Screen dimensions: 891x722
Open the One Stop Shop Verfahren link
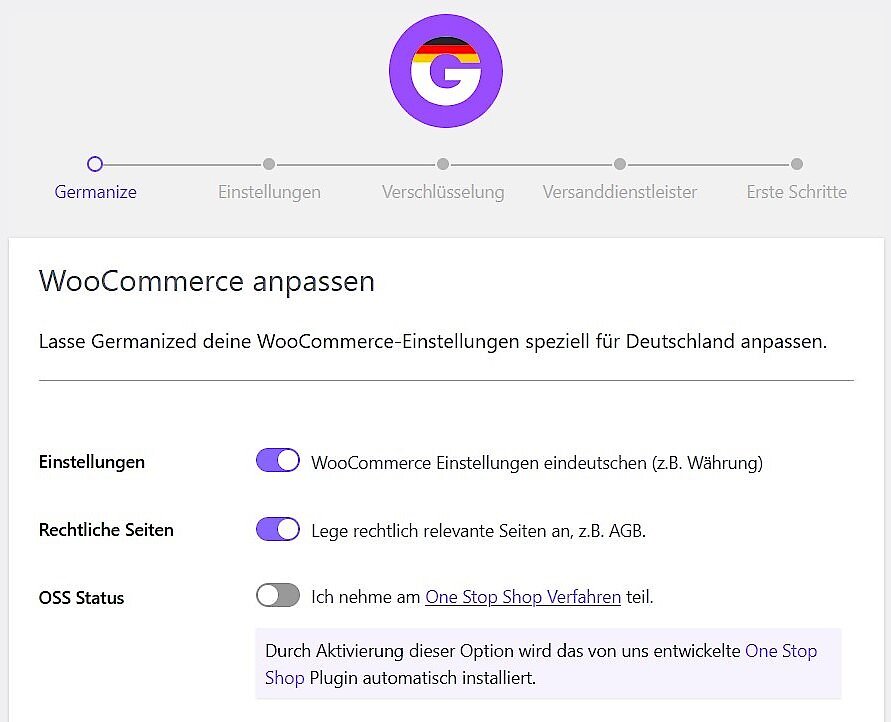[522, 596]
